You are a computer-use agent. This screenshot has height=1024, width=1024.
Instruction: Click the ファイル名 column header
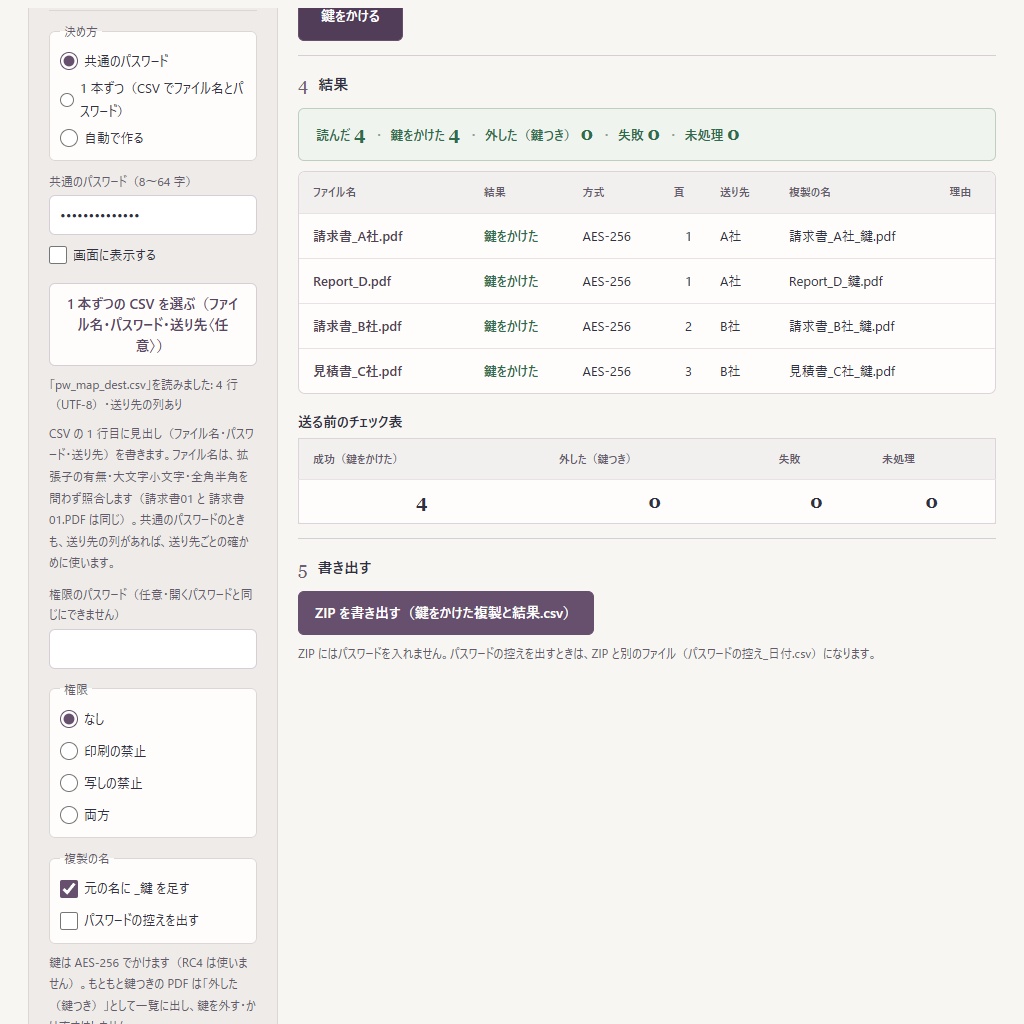click(334, 192)
